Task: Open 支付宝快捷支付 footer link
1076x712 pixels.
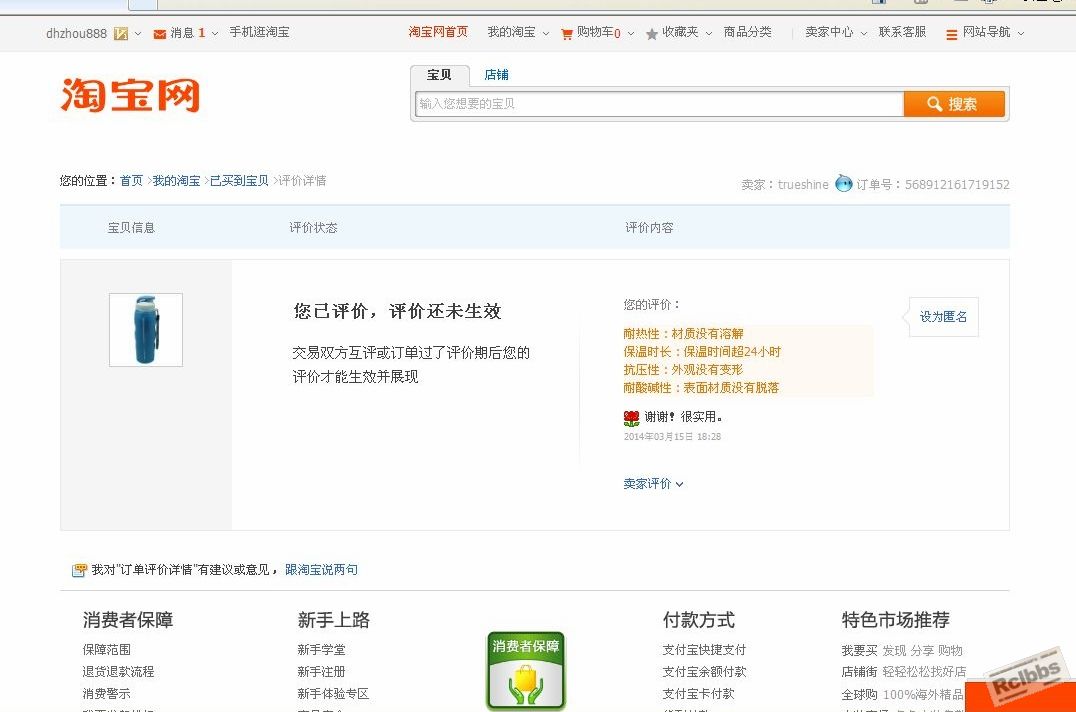Action: [x=704, y=650]
